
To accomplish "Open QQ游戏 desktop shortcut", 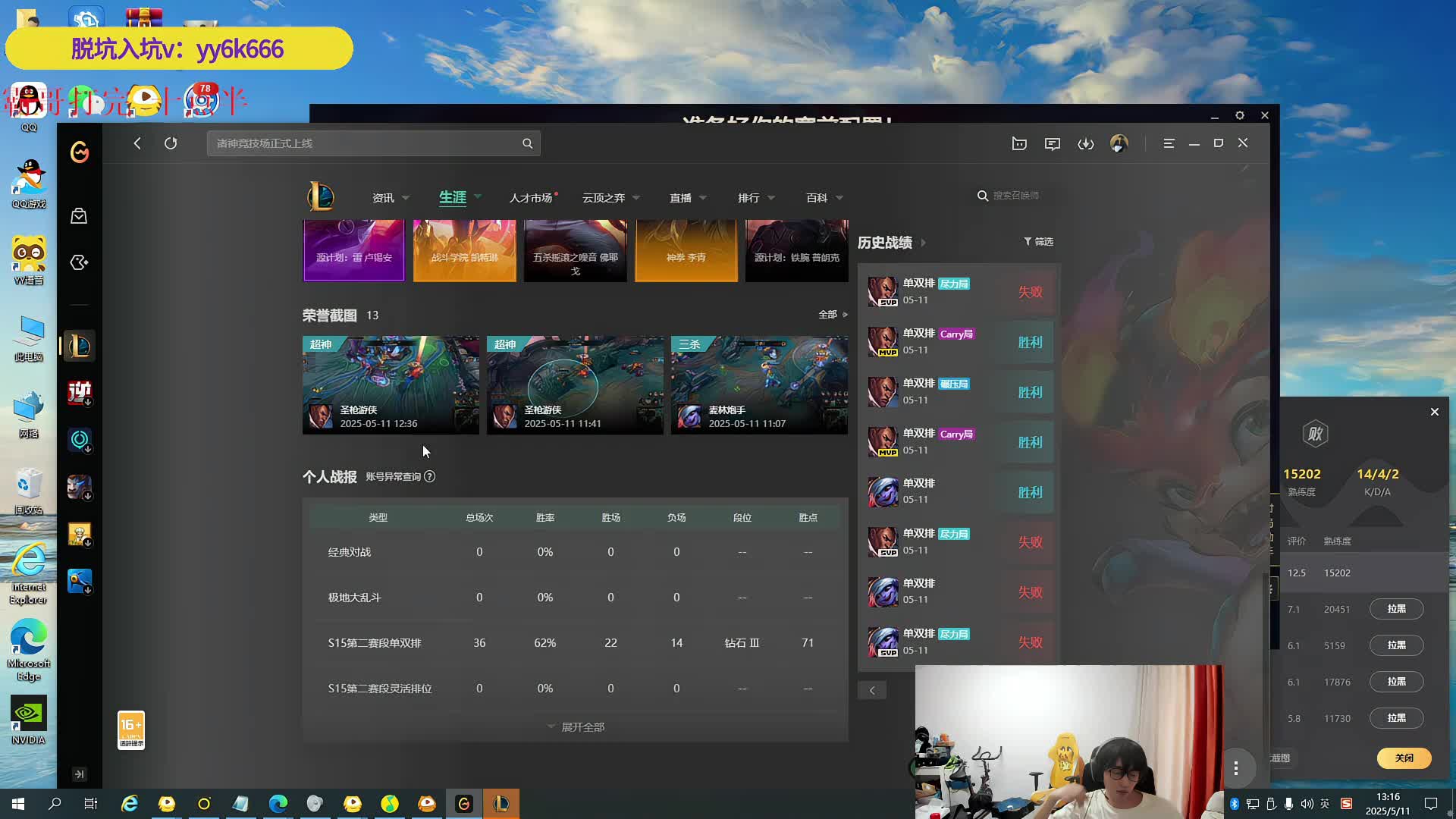I will [29, 184].
